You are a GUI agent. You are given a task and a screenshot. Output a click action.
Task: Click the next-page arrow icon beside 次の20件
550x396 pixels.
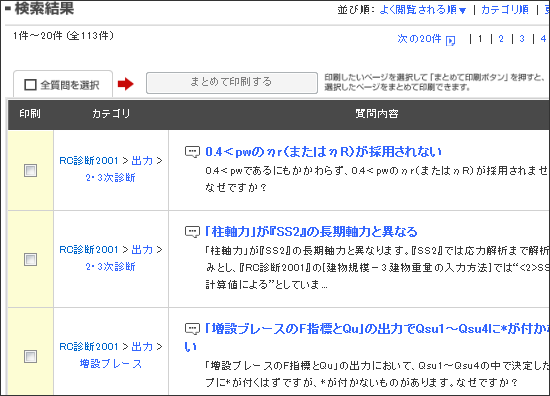(450, 41)
